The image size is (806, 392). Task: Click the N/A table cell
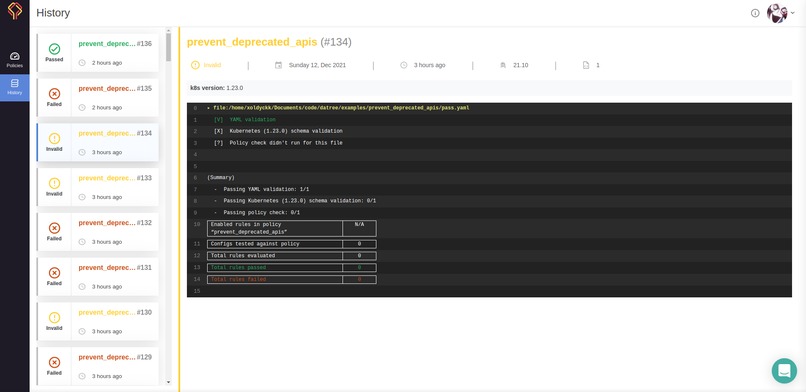[x=359, y=229]
